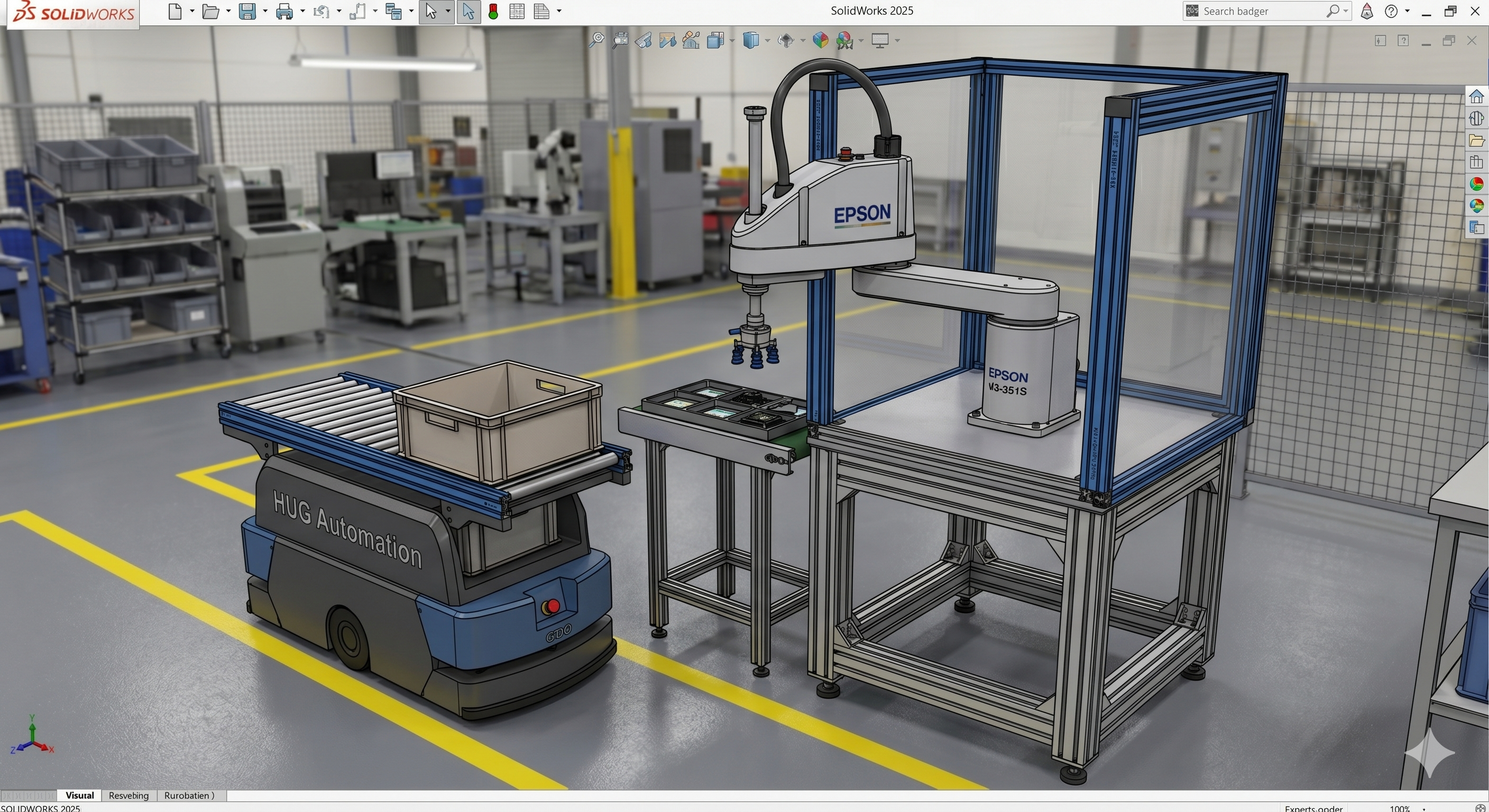
Task: Open the task pane Design Library icon
Action: click(x=1477, y=118)
